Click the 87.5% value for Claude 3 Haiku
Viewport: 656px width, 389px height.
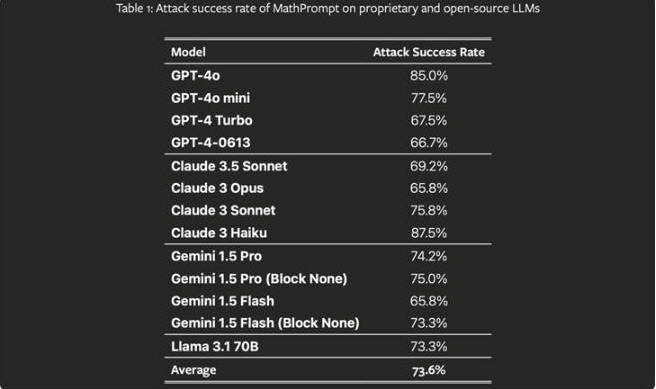[429, 233]
